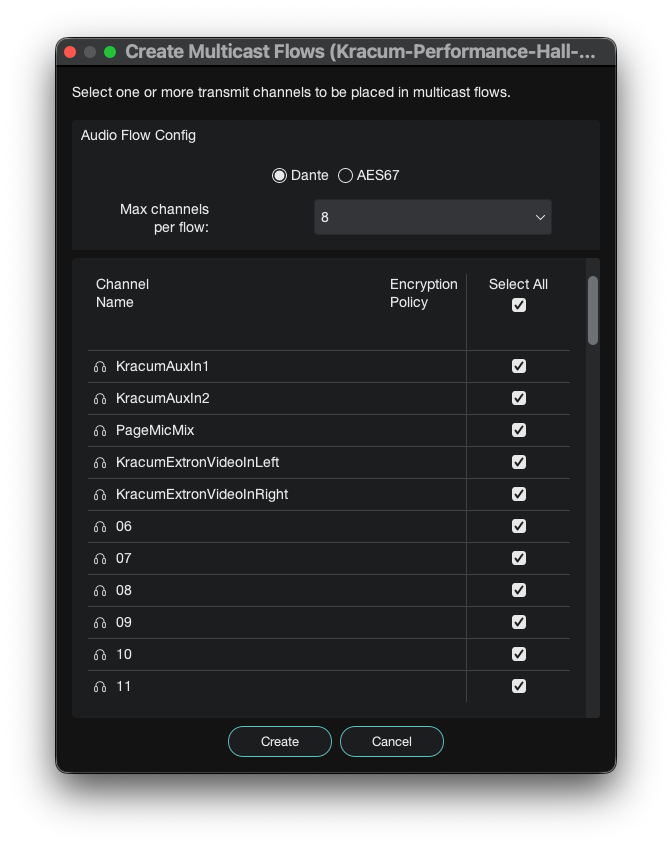Click the green zoom window button
The image size is (672, 847).
pyautogui.click(x=110, y=52)
